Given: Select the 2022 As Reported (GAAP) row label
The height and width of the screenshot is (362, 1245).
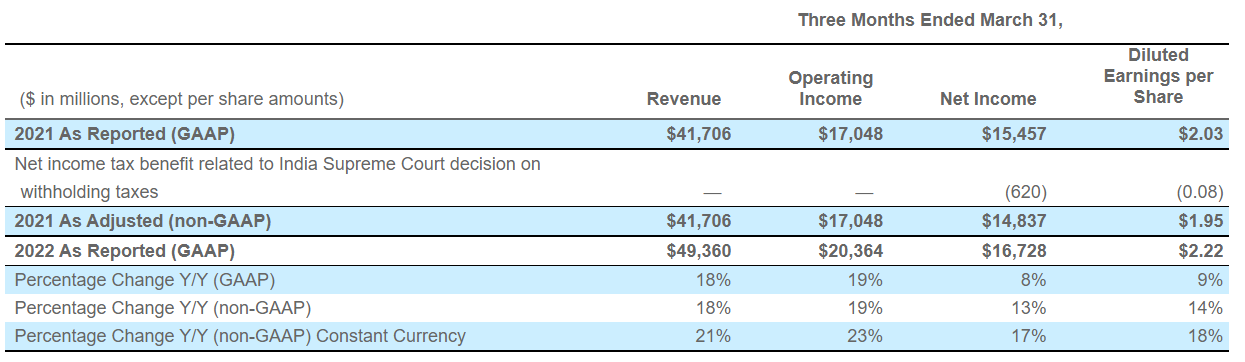Looking at the screenshot, I should pyautogui.click(x=125, y=250).
